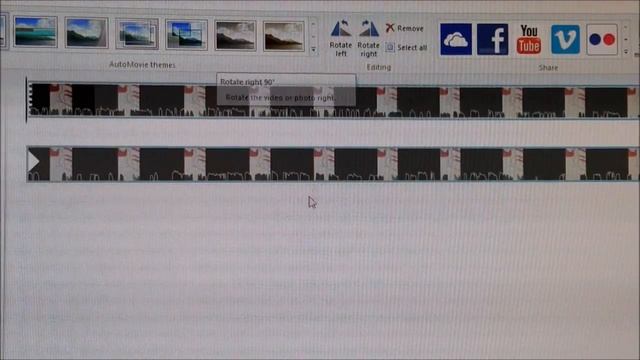640x360 pixels.
Task: Select the pan and zoom AutoMovie theme
Action: (x=137, y=34)
